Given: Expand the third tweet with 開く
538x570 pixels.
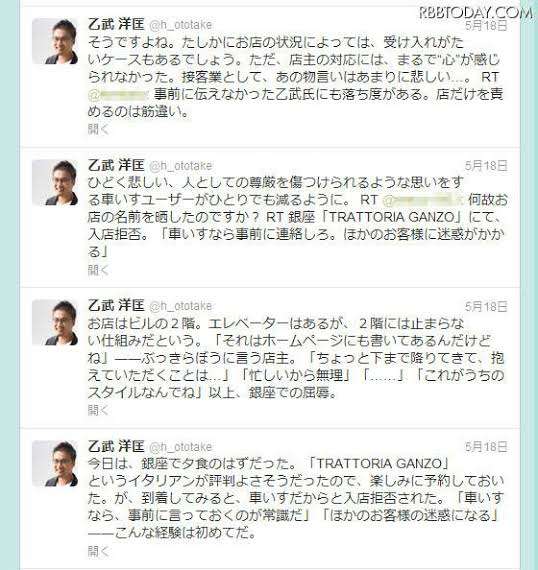Looking at the screenshot, I should [x=98, y=410].
